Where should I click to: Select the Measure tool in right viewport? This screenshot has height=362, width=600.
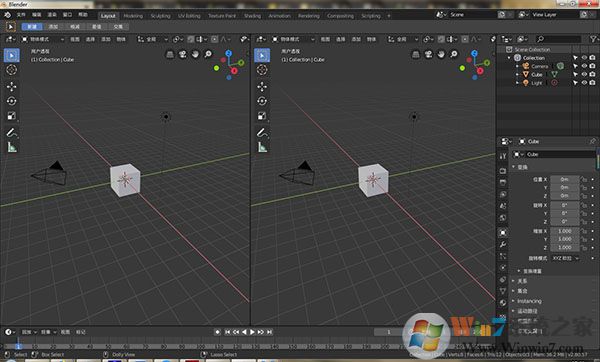[262, 147]
